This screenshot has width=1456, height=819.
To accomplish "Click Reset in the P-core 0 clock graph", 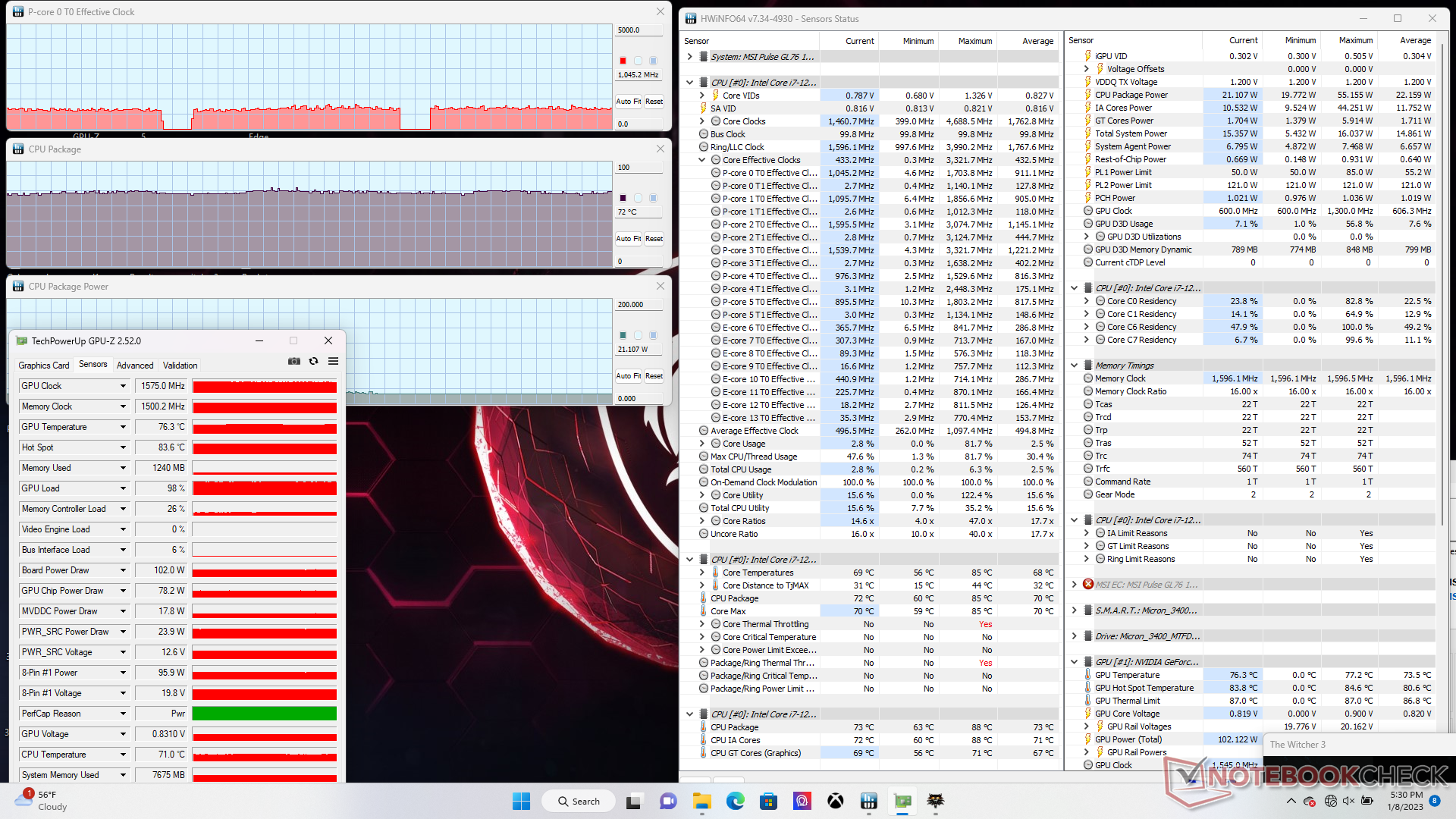I will pyautogui.click(x=654, y=102).
